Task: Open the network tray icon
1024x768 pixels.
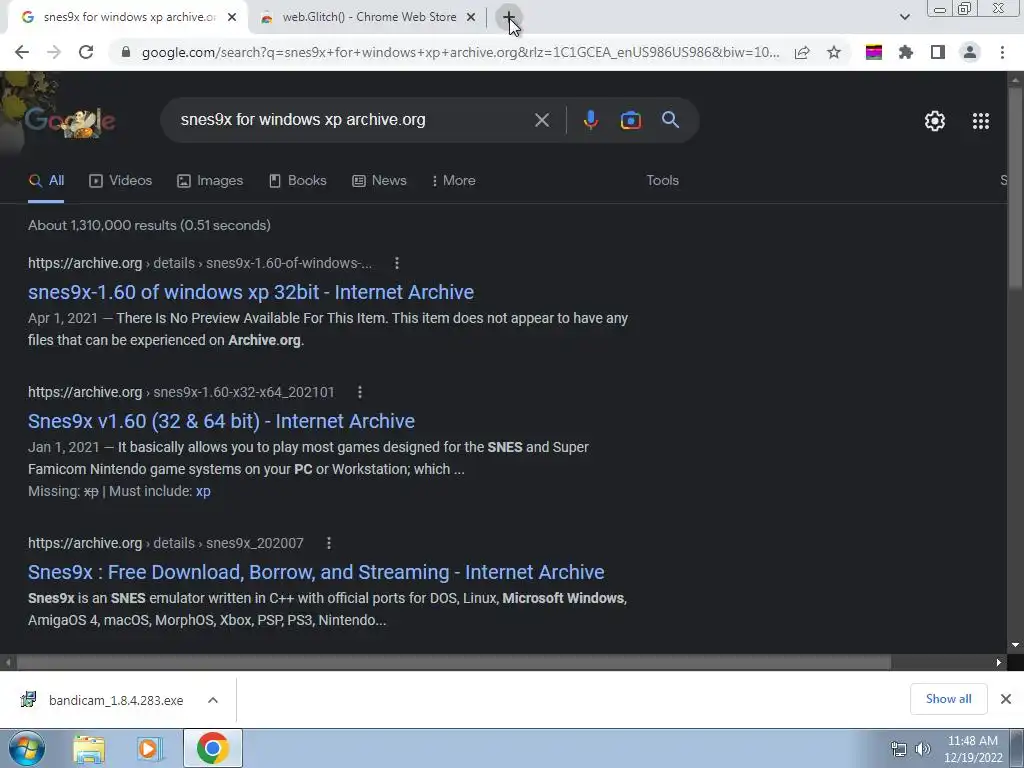Action: point(899,749)
